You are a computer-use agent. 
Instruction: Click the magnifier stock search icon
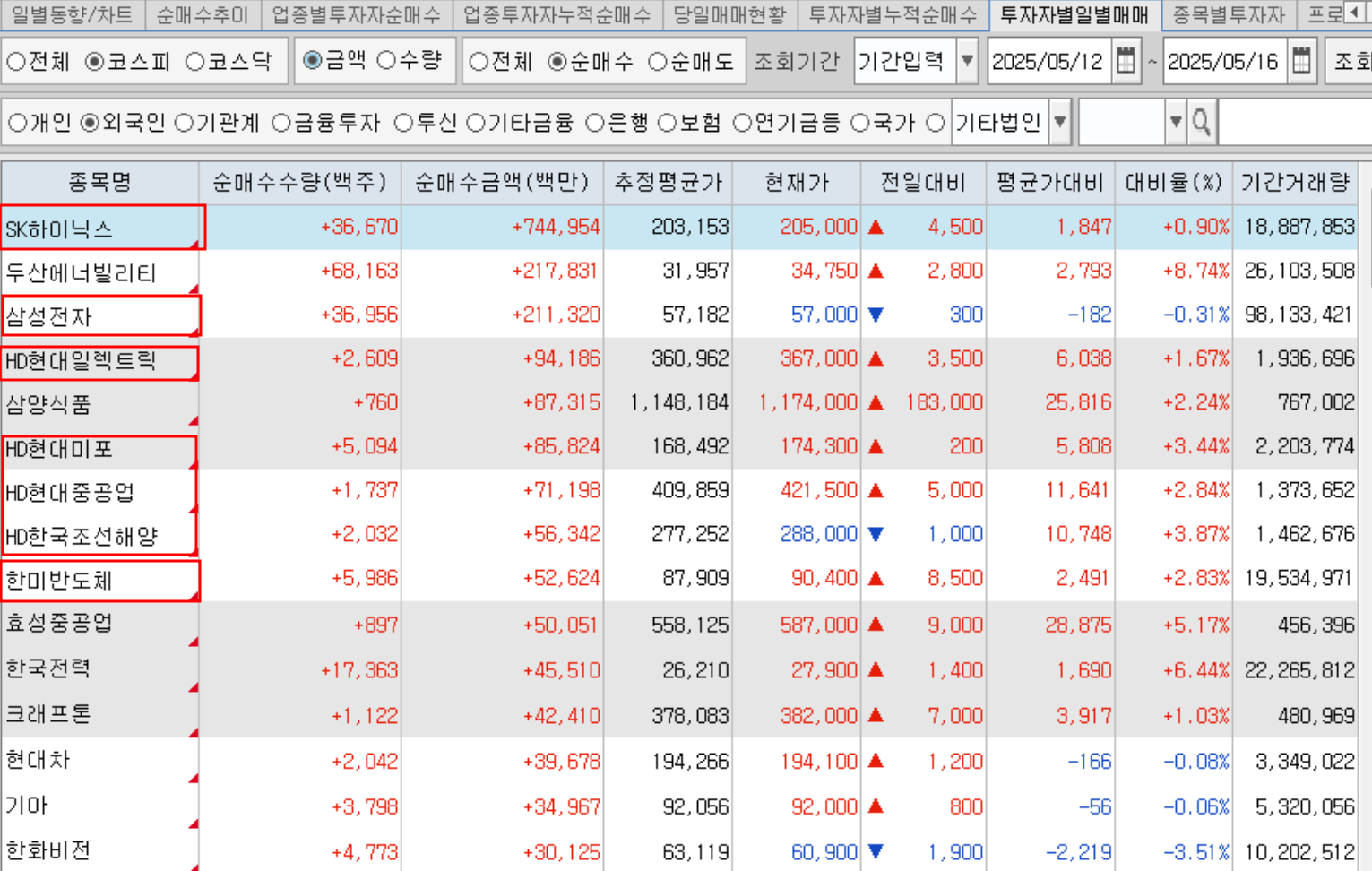point(1202,123)
